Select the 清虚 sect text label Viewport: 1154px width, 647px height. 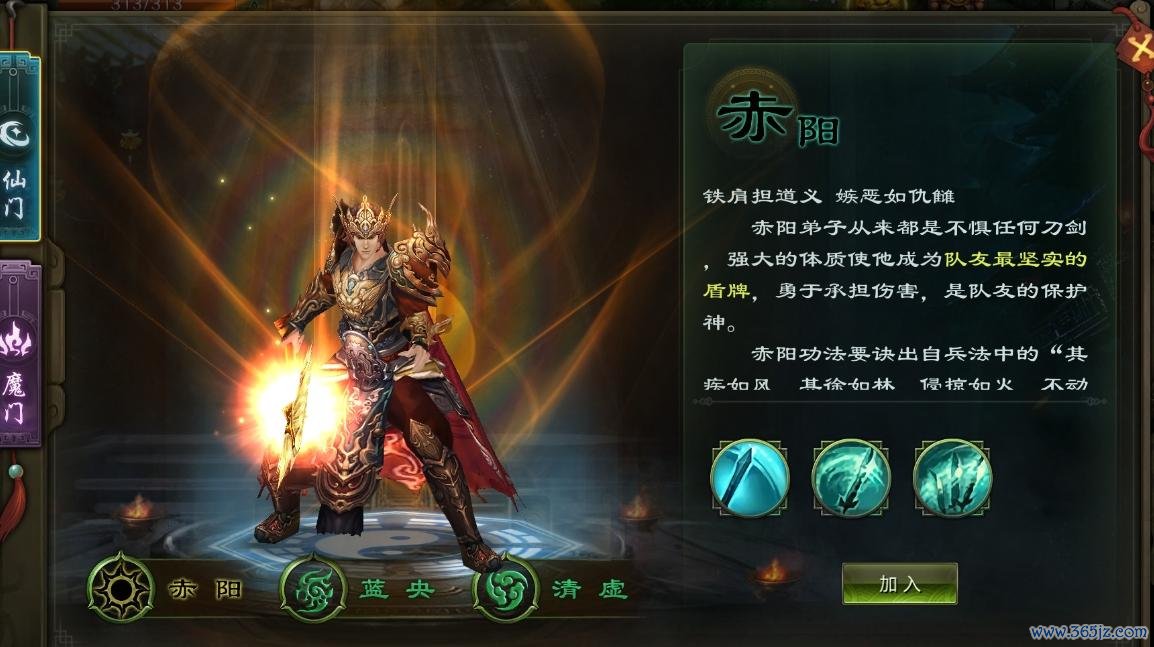pos(590,589)
